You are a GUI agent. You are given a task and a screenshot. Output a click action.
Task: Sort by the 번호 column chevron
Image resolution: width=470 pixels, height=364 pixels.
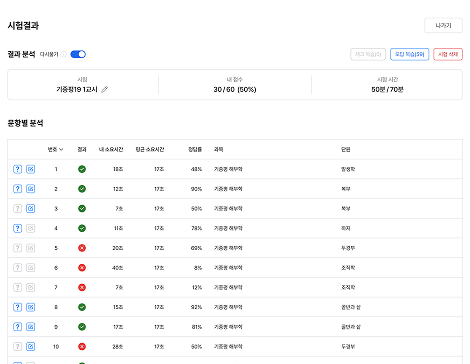click(61, 149)
